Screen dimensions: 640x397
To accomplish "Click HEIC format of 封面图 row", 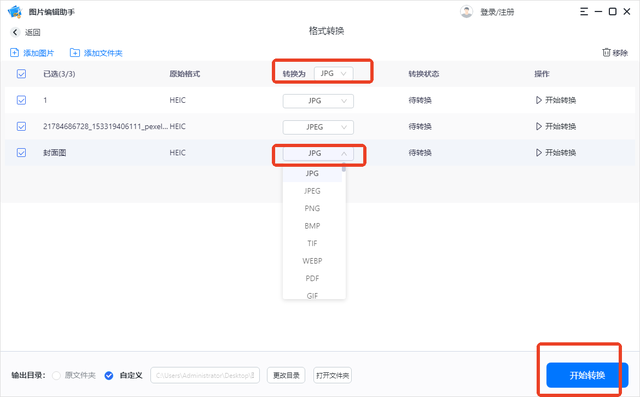I will coord(178,153).
